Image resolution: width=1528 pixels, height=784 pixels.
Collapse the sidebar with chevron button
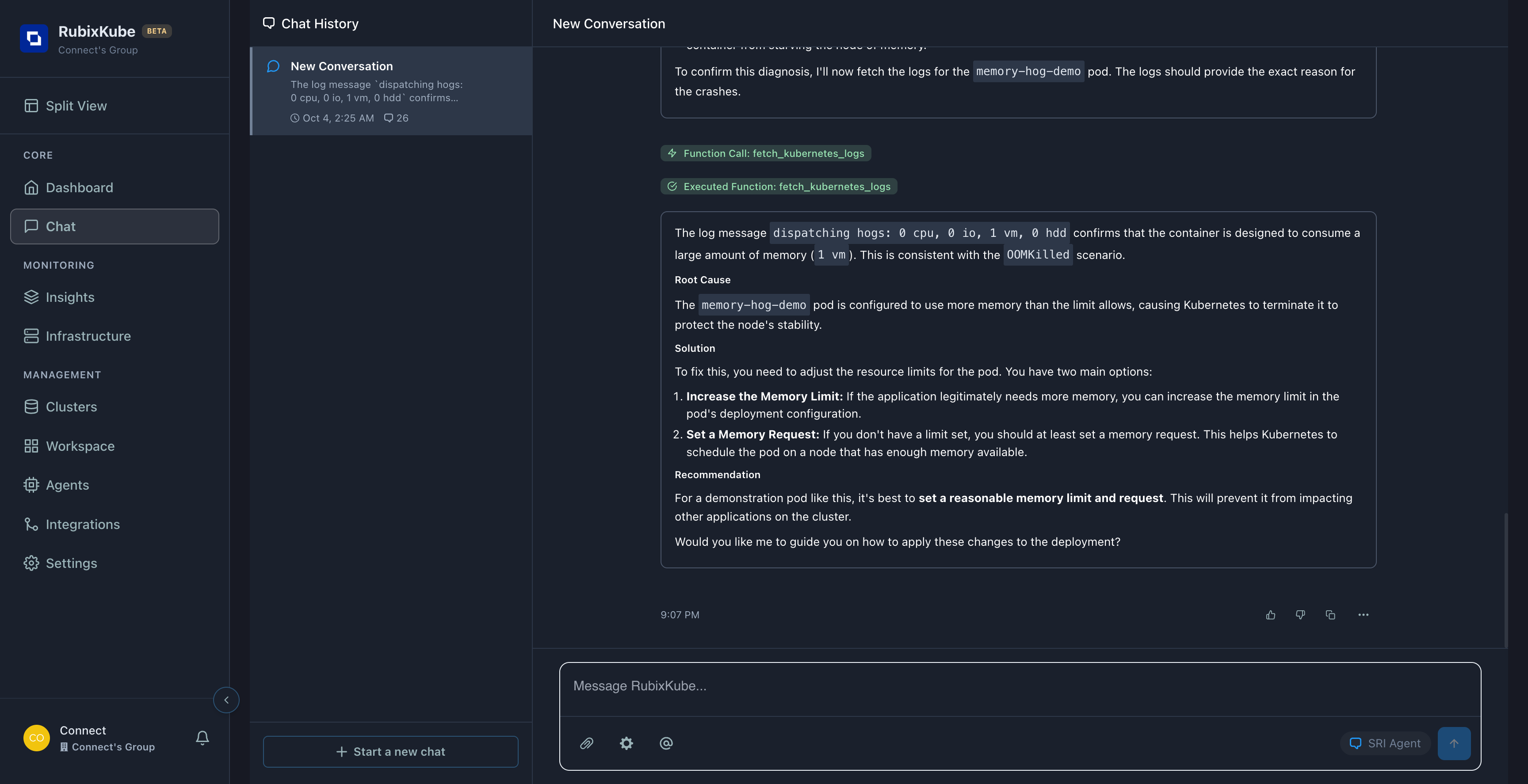(x=226, y=700)
